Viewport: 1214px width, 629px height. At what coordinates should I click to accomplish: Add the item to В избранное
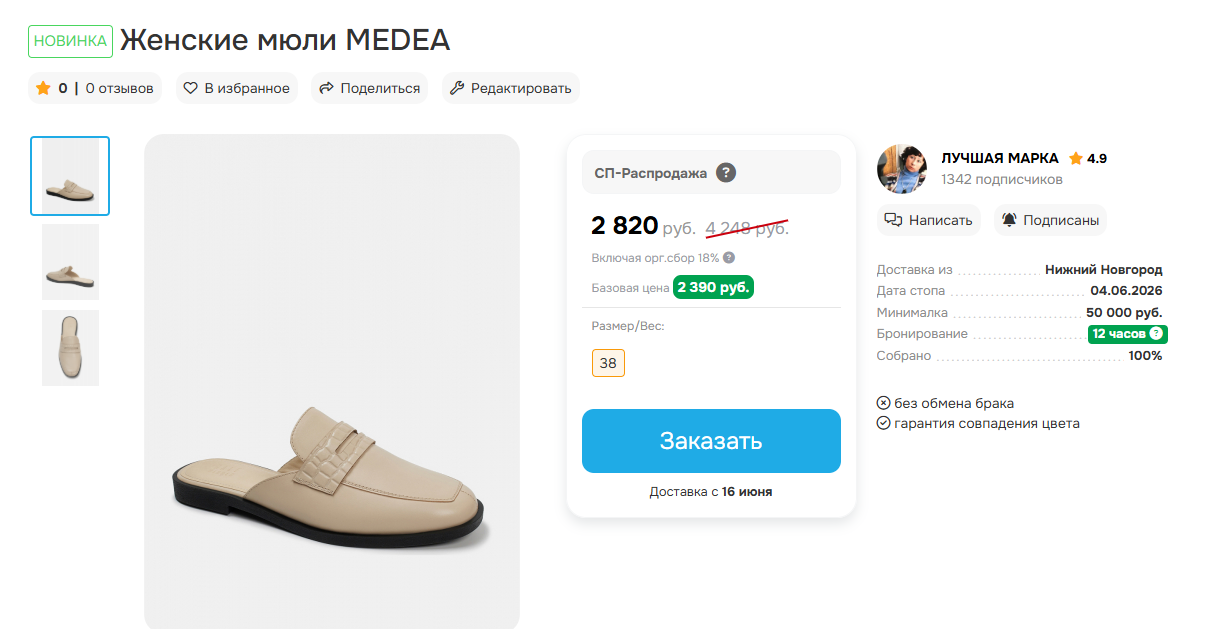(237, 88)
